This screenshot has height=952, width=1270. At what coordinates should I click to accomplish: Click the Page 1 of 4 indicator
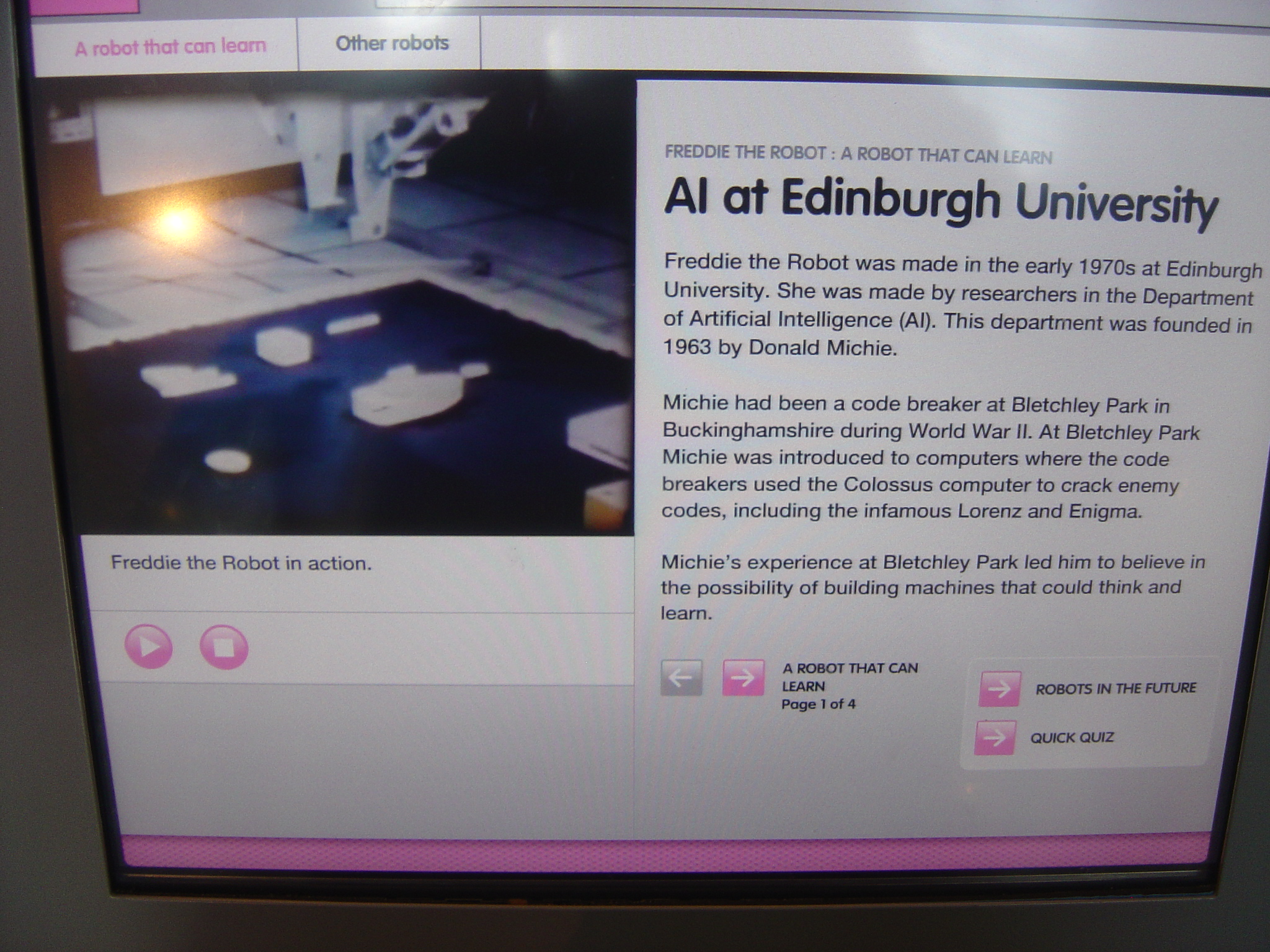click(819, 704)
